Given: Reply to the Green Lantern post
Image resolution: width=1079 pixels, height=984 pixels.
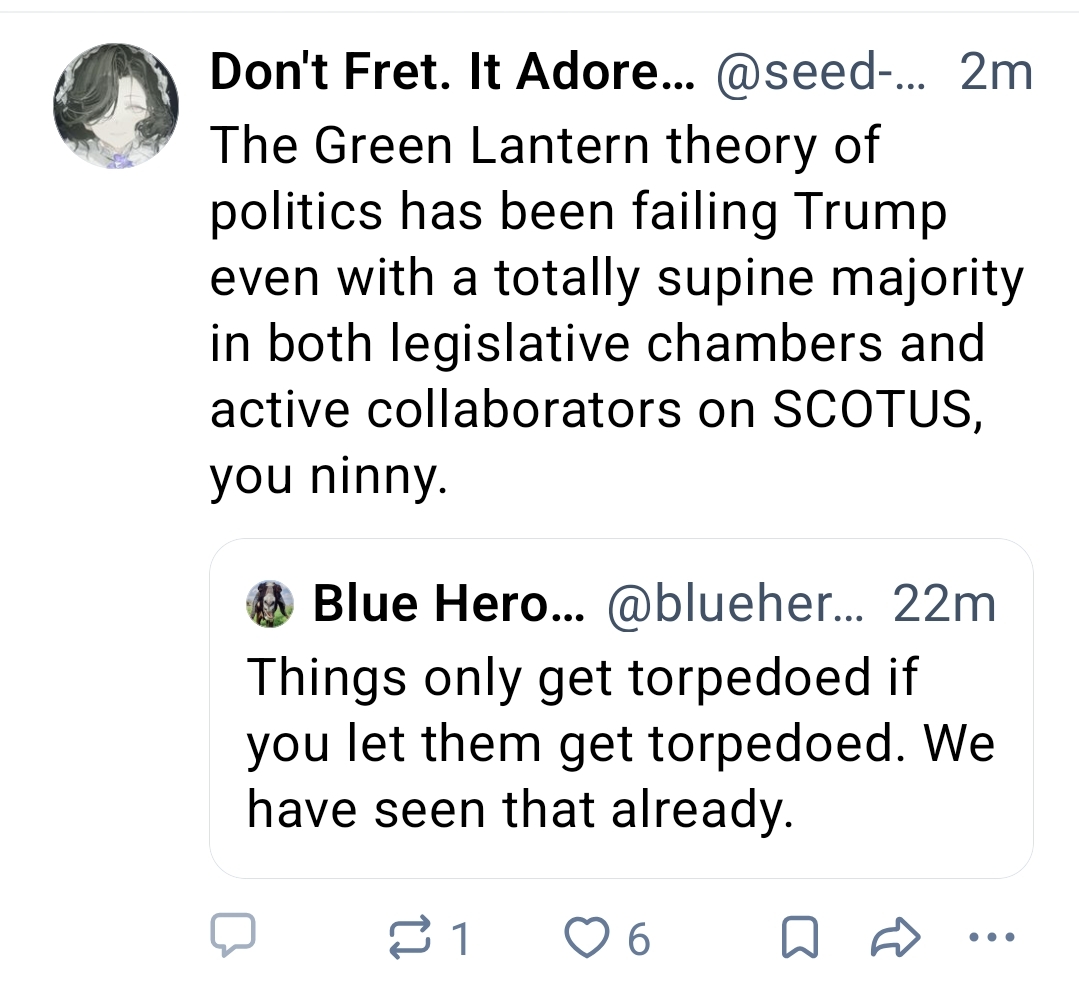Looking at the screenshot, I should click(232, 937).
